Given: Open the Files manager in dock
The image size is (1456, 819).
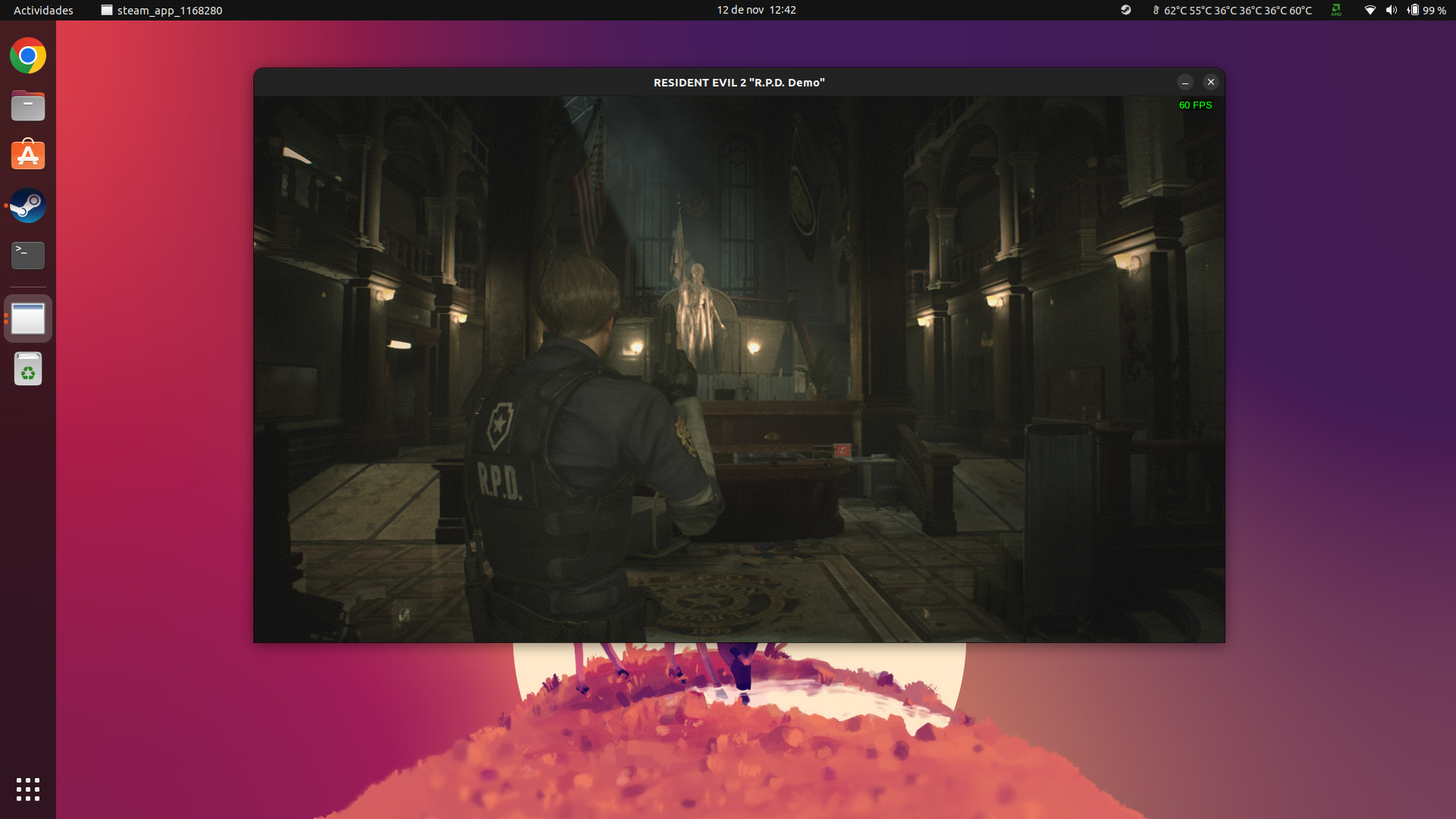Looking at the screenshot, I should pyautogui.click(x=28, y=105).
